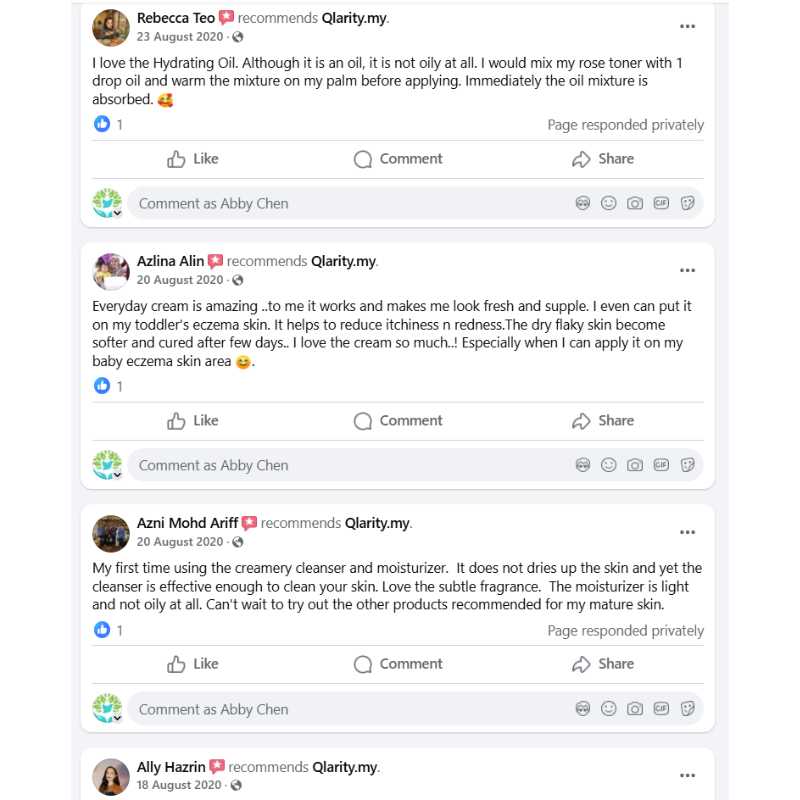This screenshot has width=800, height=800.
Task: Insert a GIF in comment on Azlina's post
Action: 661,465
